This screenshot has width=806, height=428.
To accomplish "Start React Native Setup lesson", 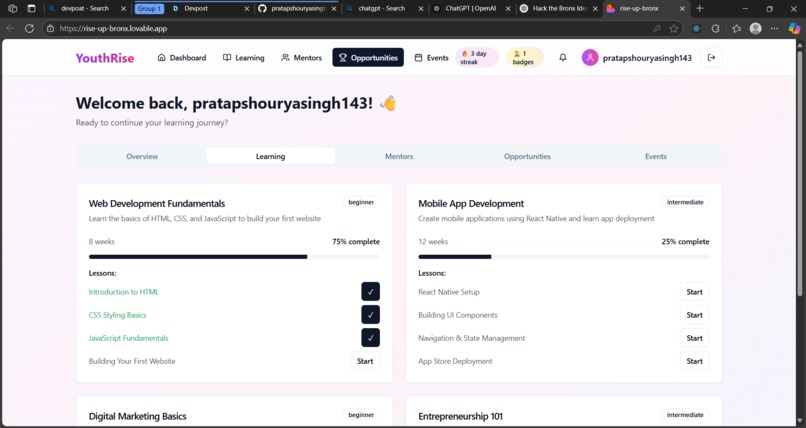I will [694, 292].
